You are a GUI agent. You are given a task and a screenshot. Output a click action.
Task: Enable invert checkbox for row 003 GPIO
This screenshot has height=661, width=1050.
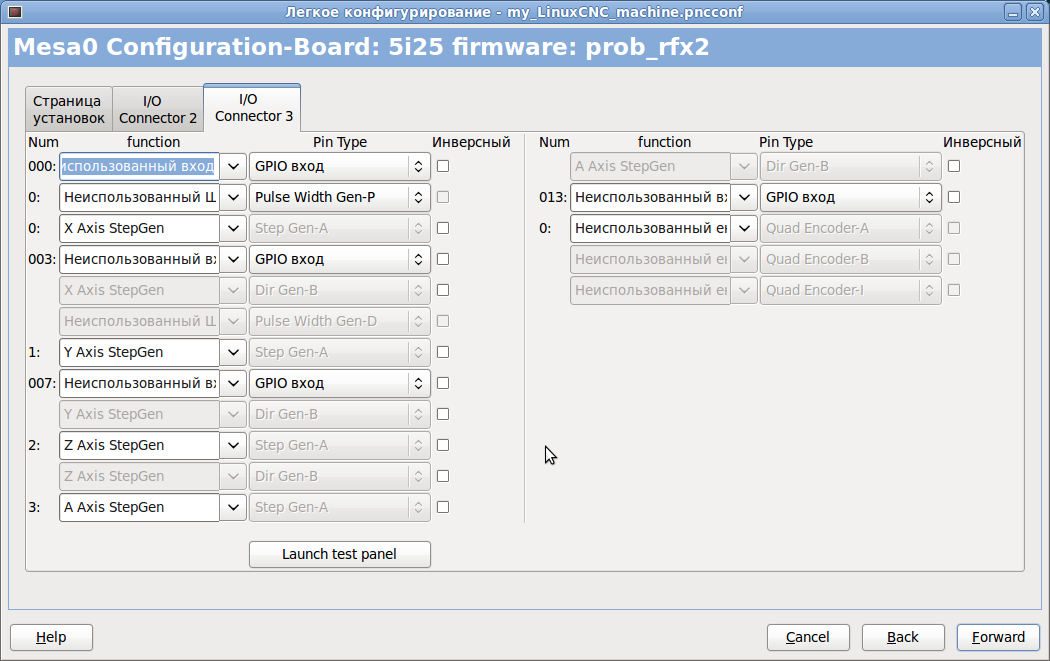coord(443,259)
